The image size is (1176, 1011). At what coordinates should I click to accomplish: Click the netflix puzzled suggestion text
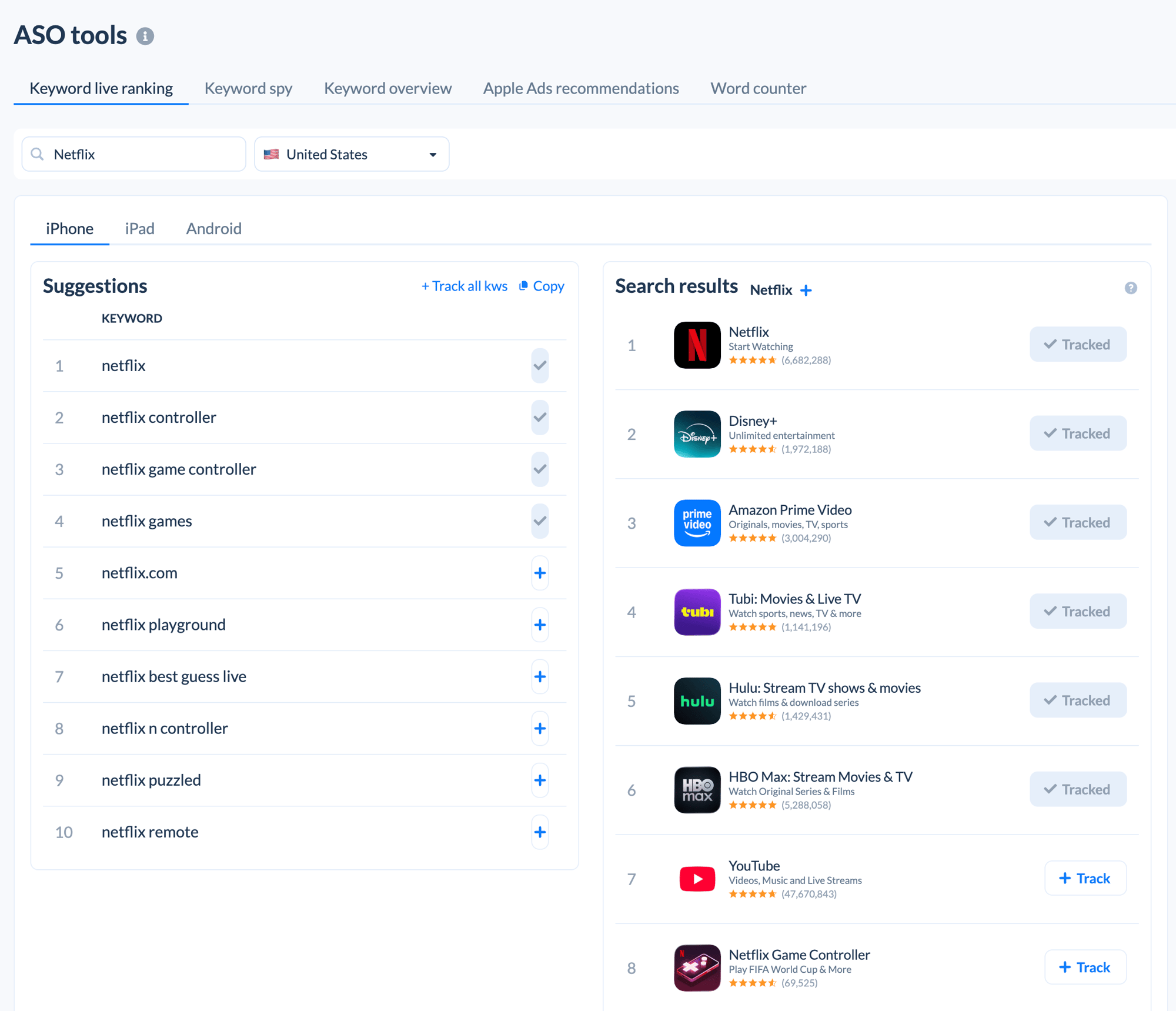tap(151, 780)
